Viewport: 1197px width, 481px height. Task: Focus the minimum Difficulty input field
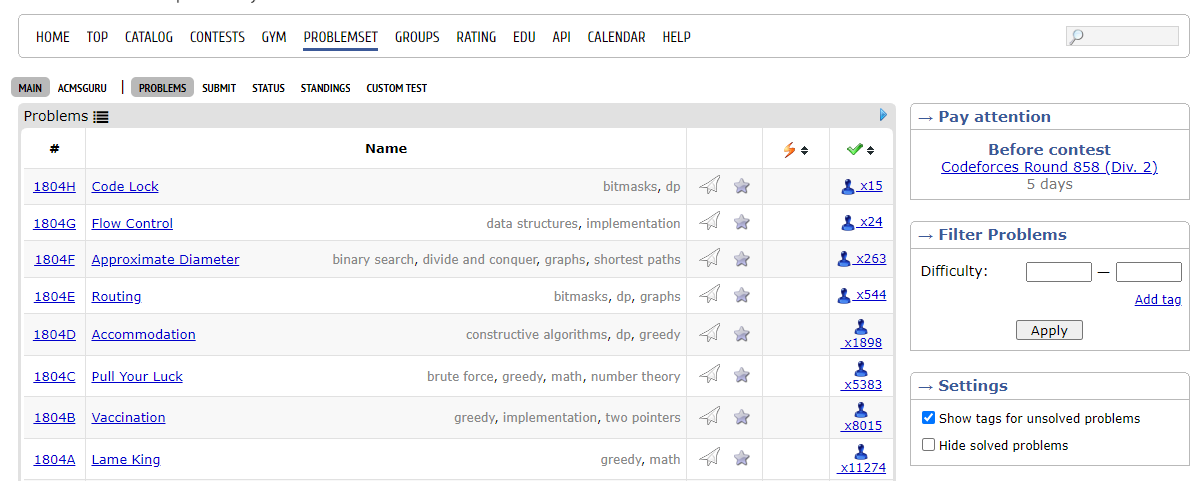(1058, 271)
